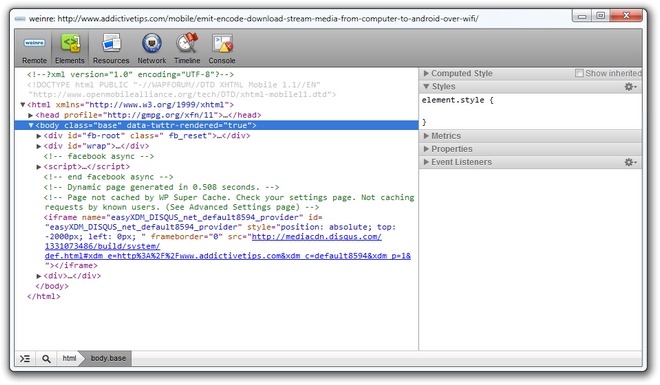Close the weinre window
Viewport: 660px width, 385px height.
(x=626, y=16)
